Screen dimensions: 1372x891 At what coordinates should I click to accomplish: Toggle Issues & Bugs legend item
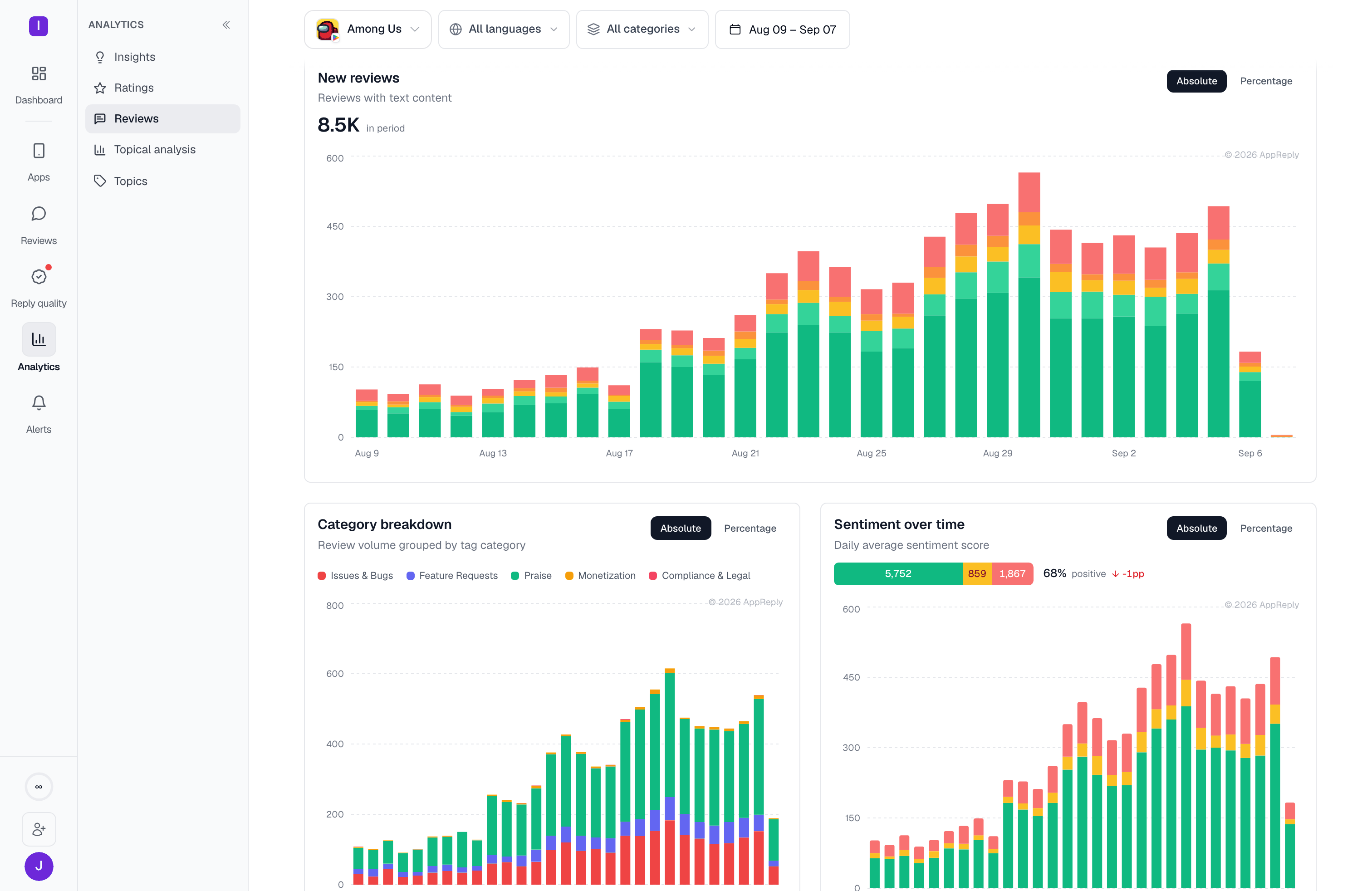(355, 576)
